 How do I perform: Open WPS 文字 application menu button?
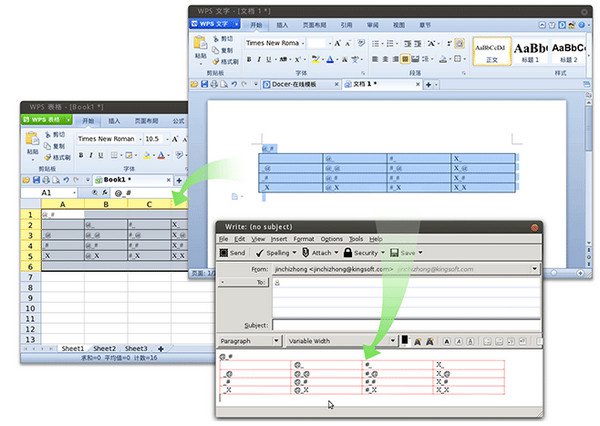(214, 24)
